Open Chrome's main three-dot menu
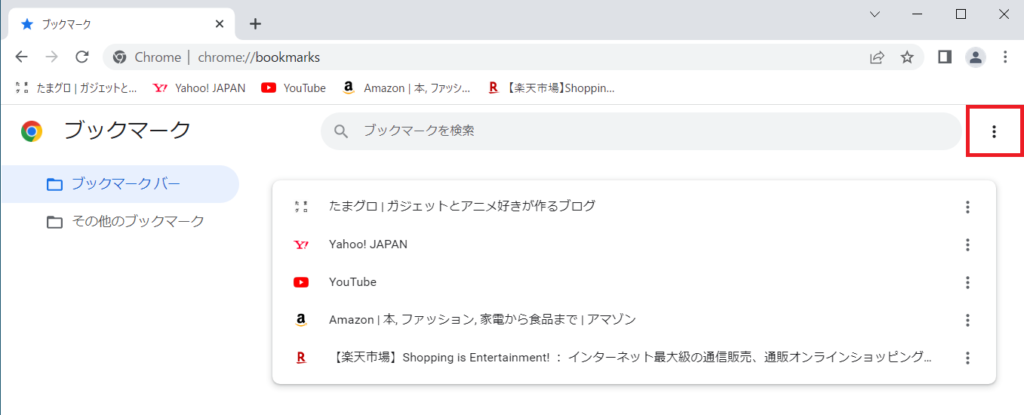Viewport: 1024px width, 415px height. click(x=1005, y=57)
